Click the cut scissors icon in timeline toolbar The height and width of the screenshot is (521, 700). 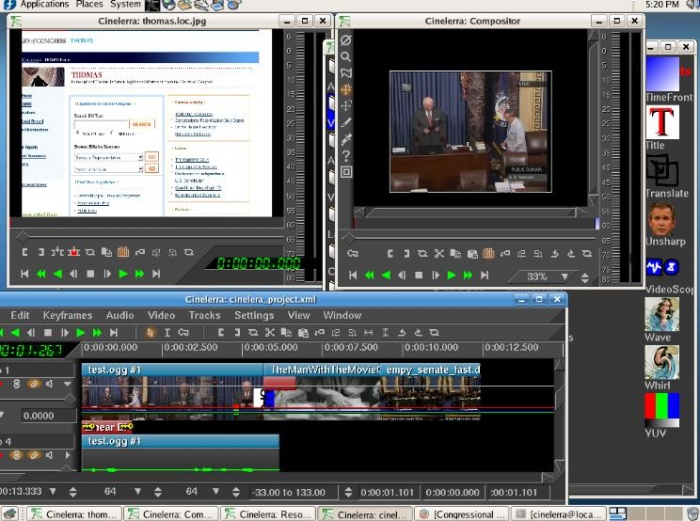(269, 332)
